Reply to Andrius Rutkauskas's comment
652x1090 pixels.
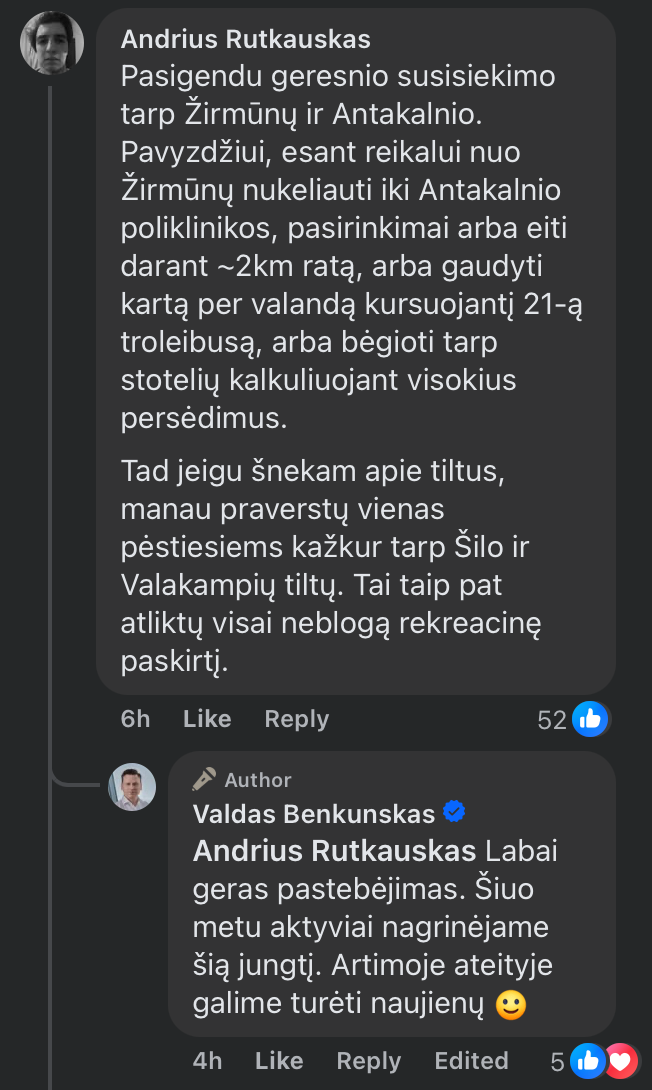(296, 719)
